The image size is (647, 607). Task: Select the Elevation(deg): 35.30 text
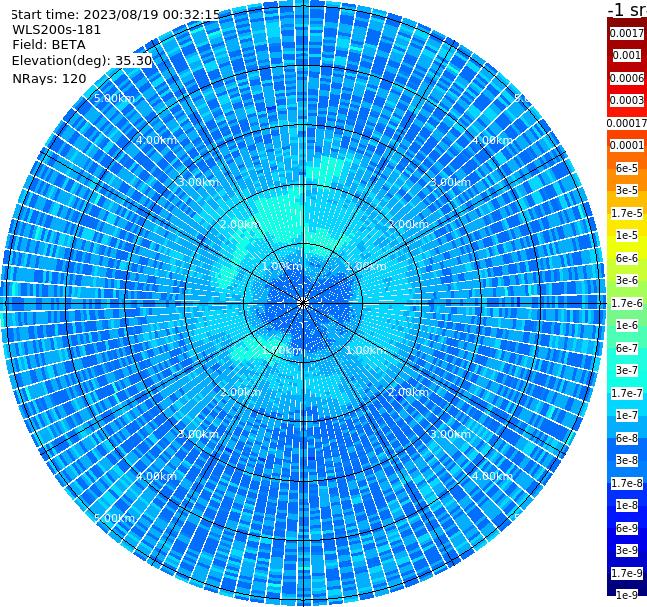click(82, 61)
